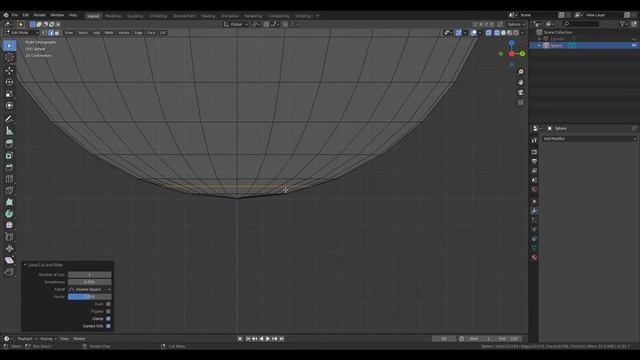Open the Window menu

(x=57, y=15)
